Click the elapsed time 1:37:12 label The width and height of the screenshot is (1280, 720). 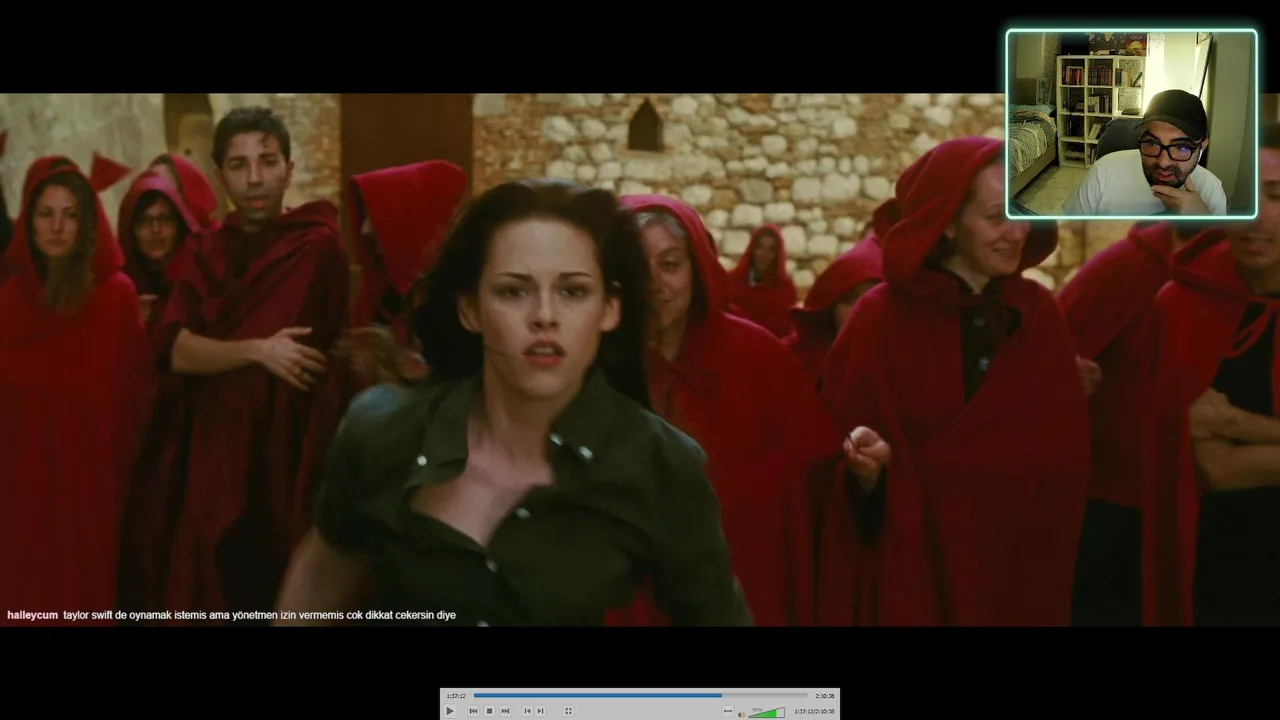[456, 696]
